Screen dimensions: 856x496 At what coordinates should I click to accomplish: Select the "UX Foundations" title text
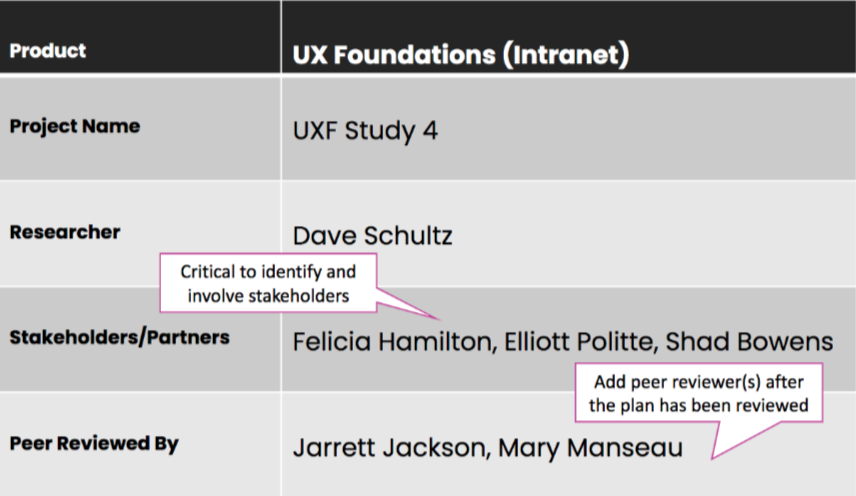pyautogui.click(x=395, y=55)
